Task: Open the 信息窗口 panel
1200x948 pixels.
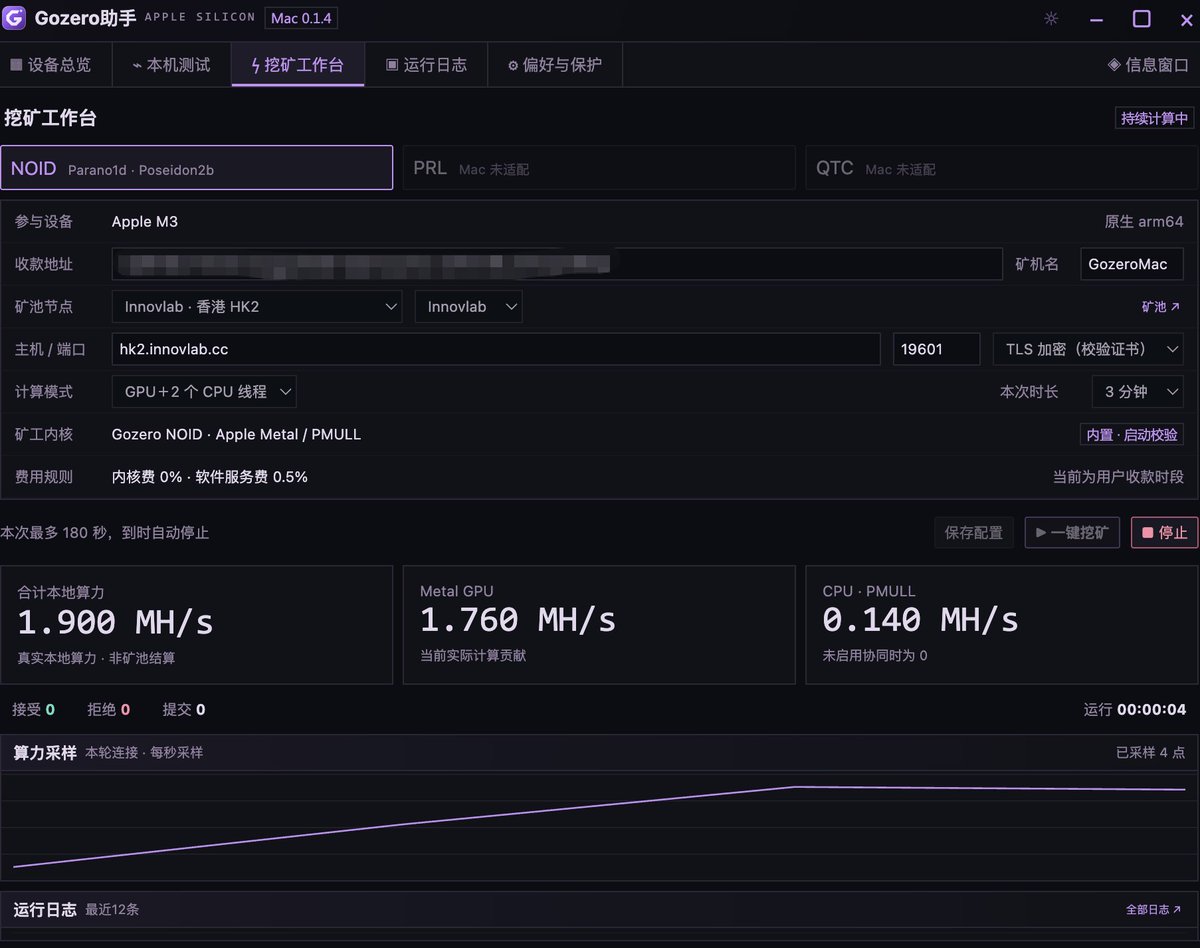Action: pyautogui.click(x=1148, y=65)
